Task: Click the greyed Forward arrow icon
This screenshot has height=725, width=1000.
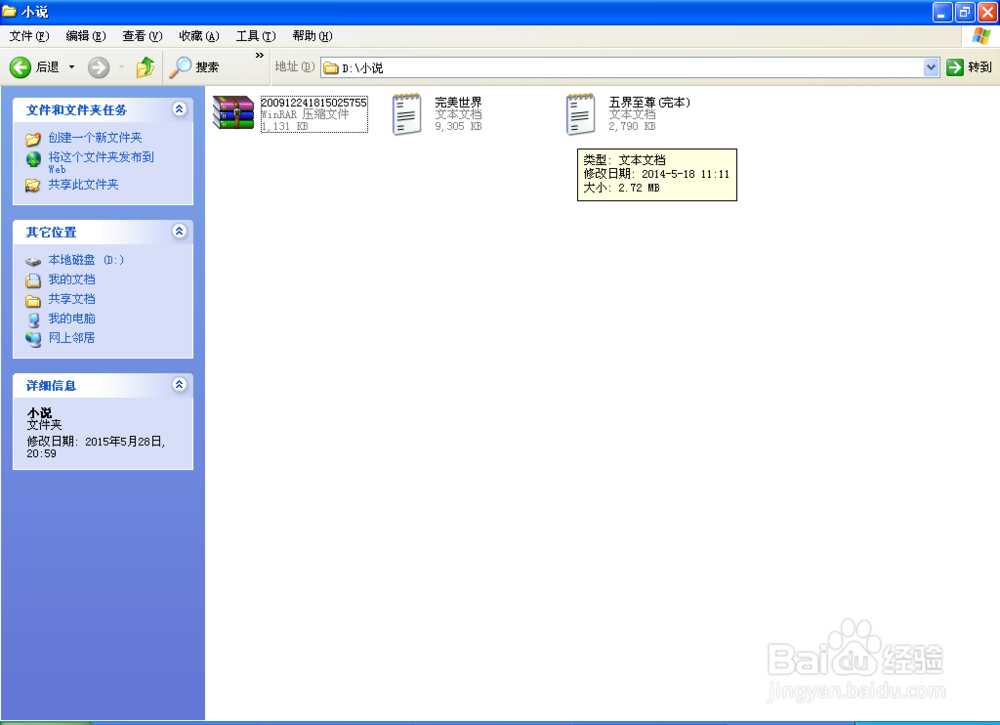Action: click(x=98, y=67)
